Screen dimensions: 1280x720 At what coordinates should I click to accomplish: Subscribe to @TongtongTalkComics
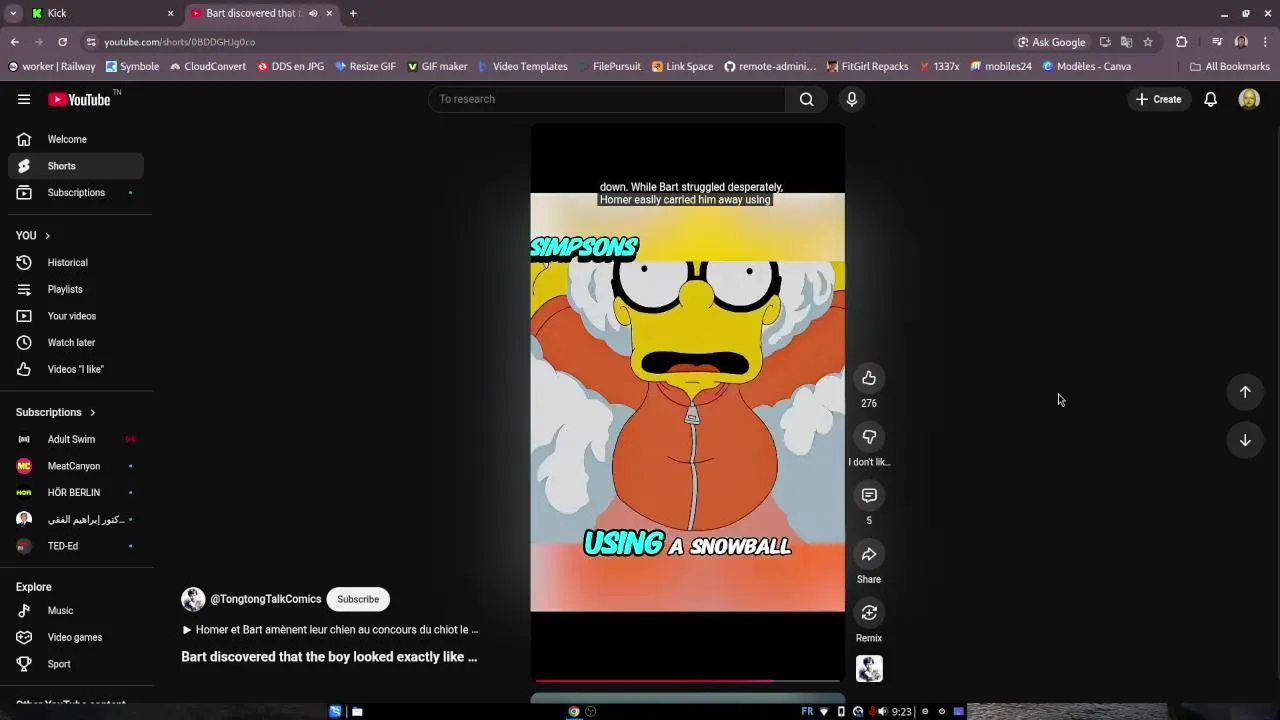(358, 599)
